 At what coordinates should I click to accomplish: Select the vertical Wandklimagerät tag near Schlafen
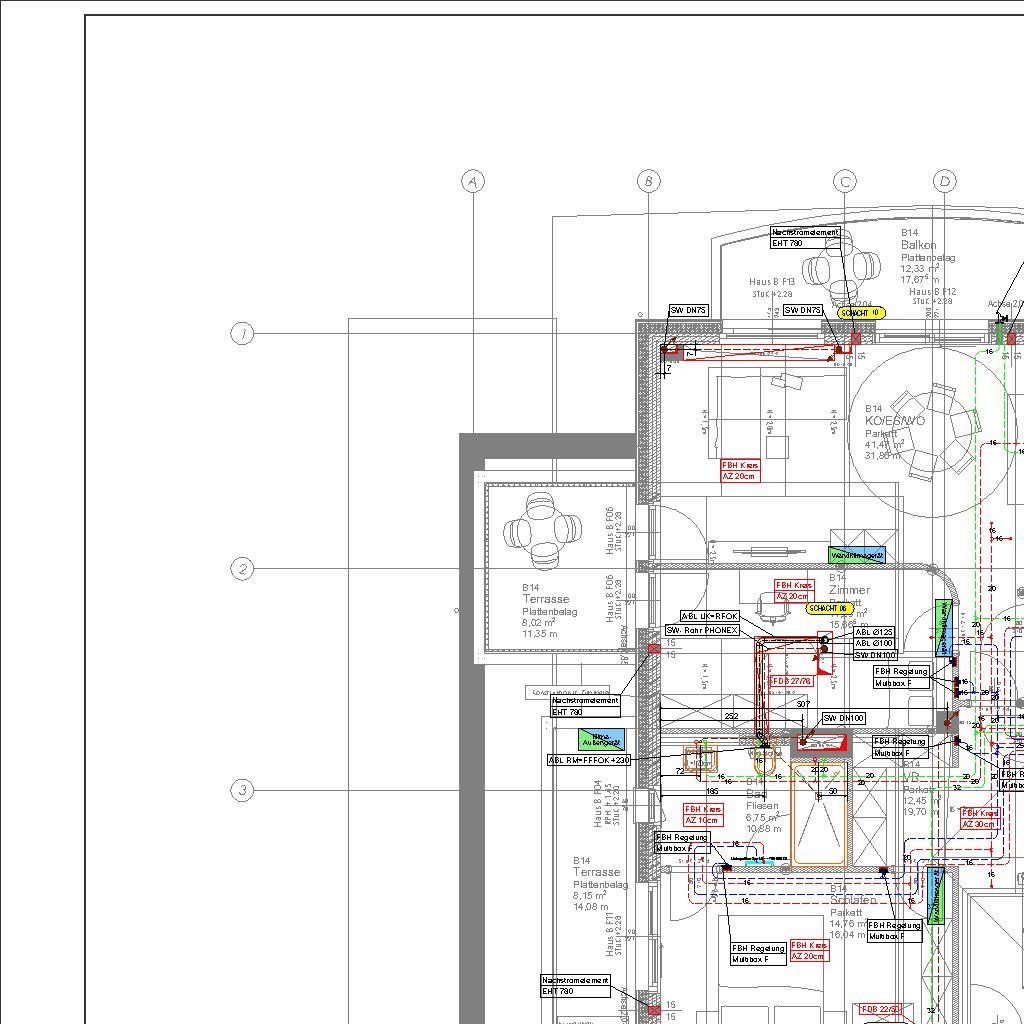point(936,895)
